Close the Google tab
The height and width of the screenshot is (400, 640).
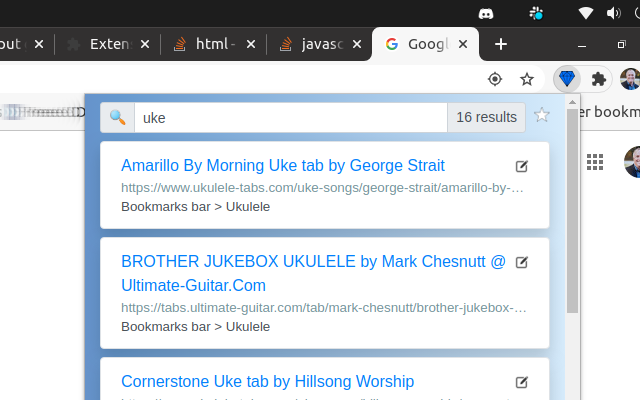pos(463,44)
